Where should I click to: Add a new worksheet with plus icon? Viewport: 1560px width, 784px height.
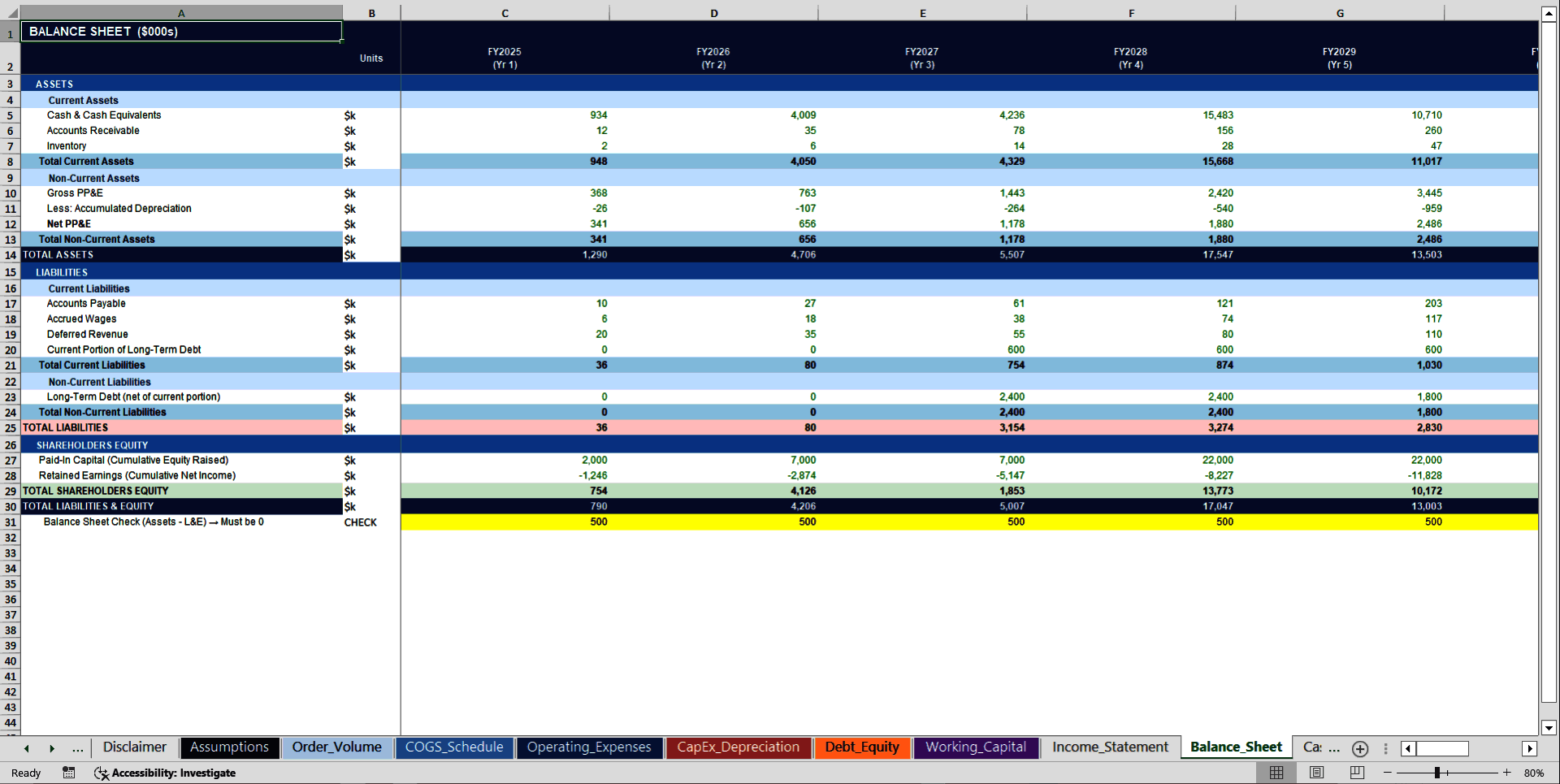tap(1360, 748)
